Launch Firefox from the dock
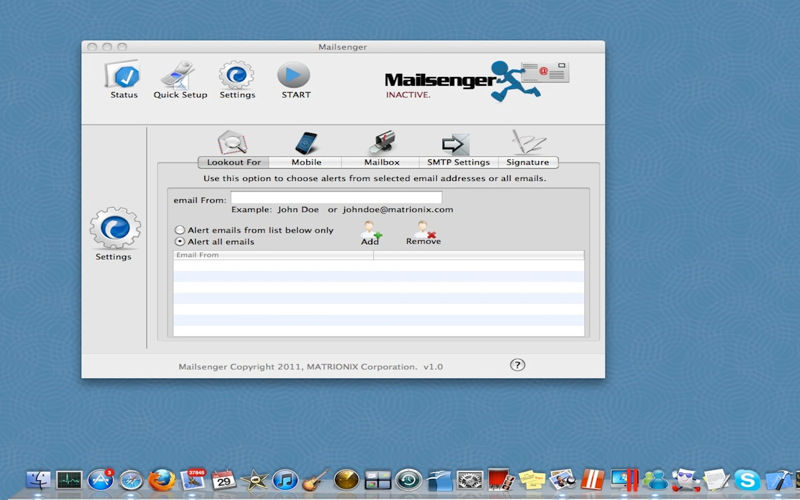The width and height of the screenshot is (800, 500). 162,480
